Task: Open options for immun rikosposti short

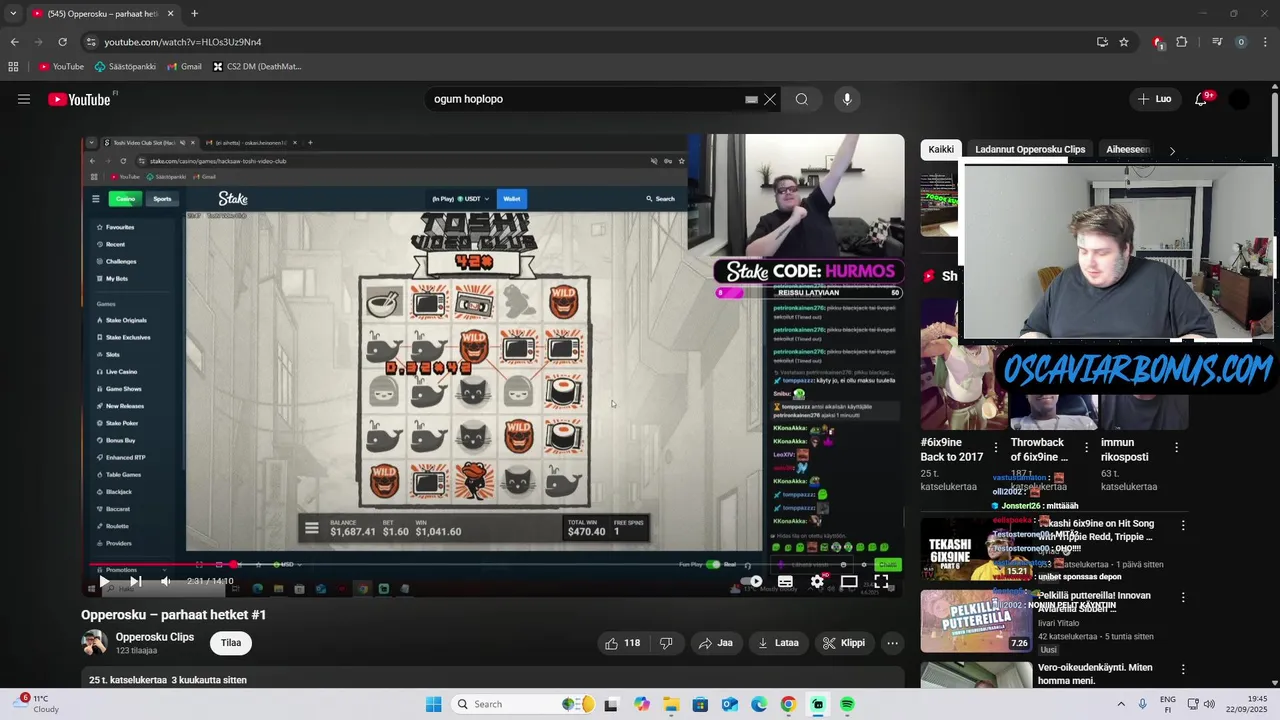Action: click(x=1176, y=447)
